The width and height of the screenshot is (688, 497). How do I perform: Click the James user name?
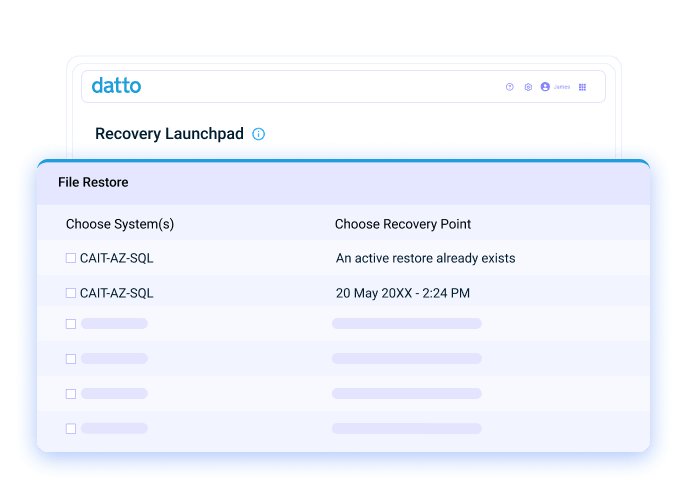(x=562, y=87)
